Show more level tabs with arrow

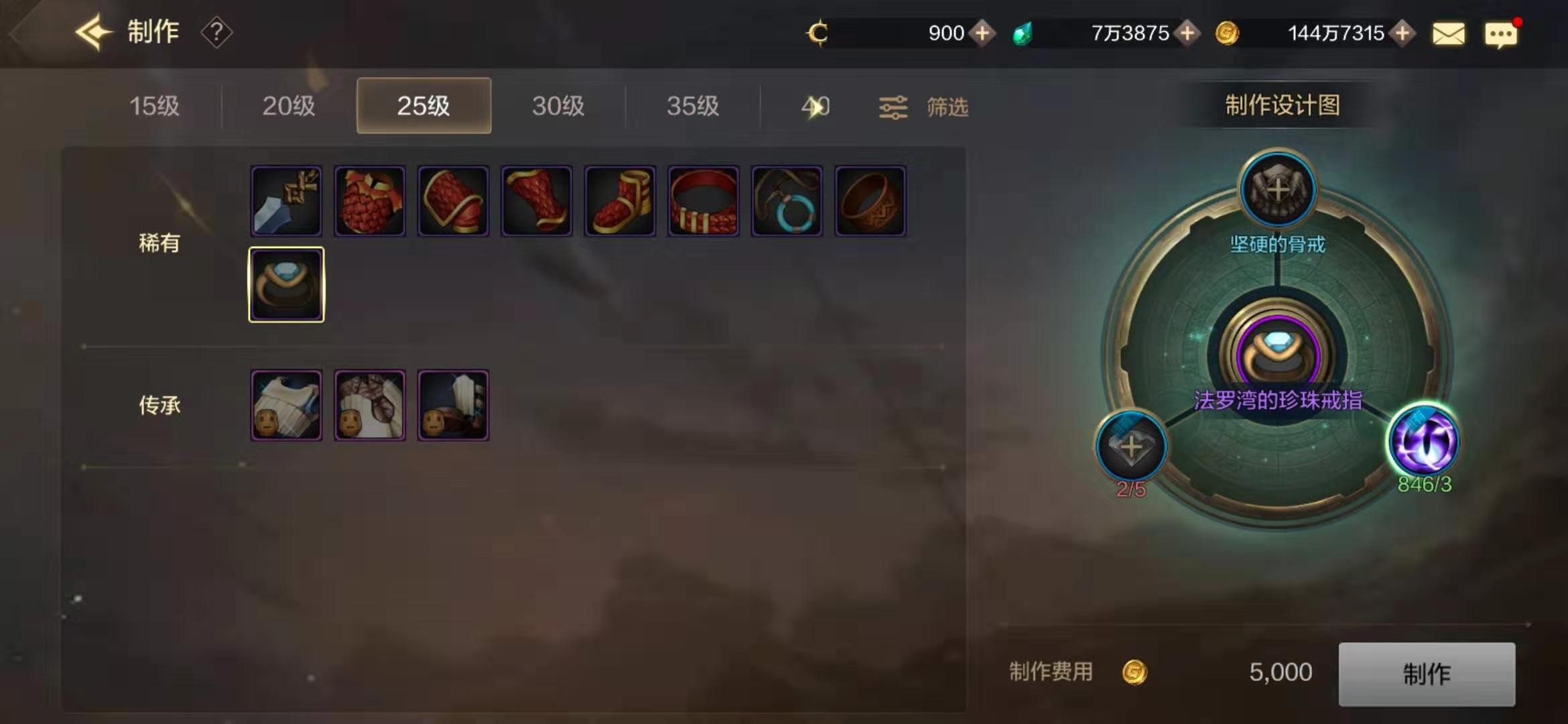click(815, 107)
